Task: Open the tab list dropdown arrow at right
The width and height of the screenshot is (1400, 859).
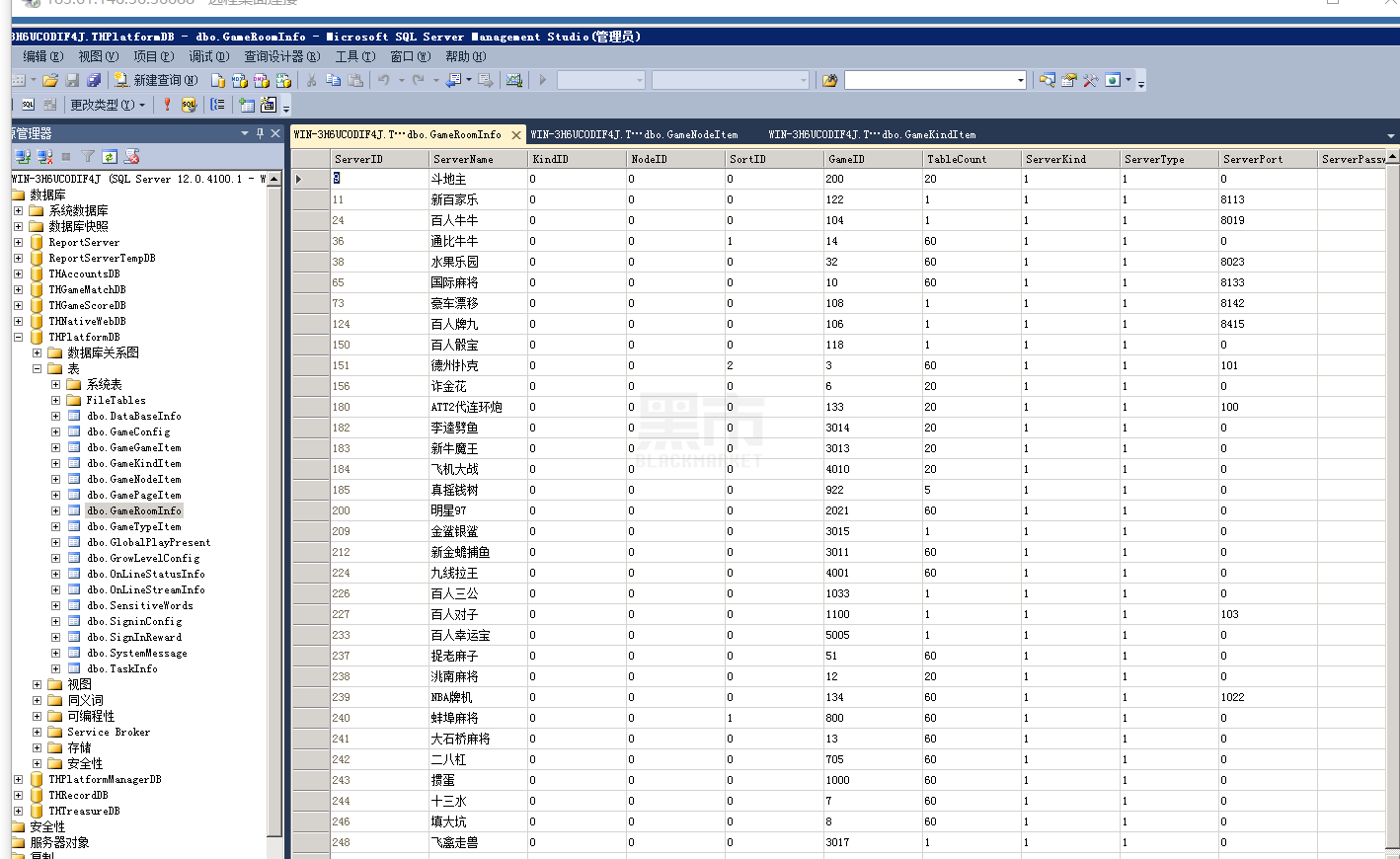Action: coord(1391,135)
